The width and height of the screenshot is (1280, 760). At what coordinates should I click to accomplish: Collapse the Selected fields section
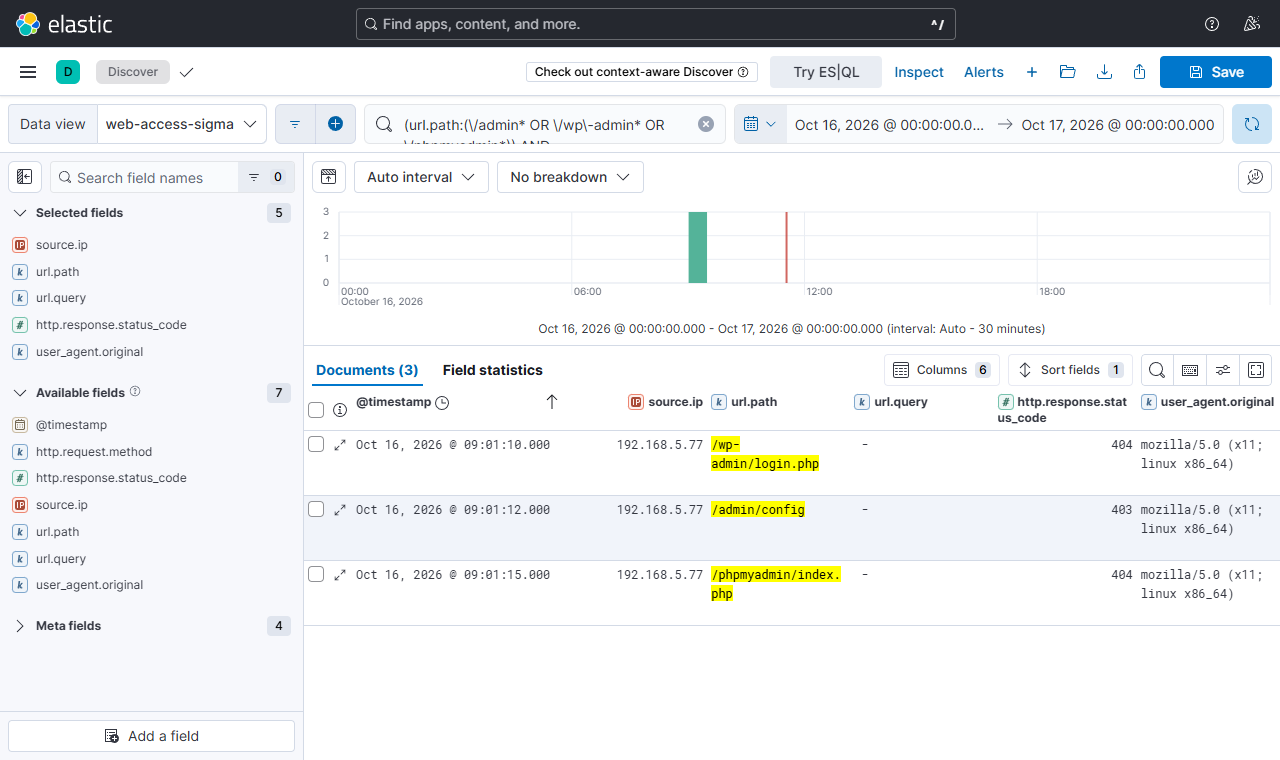click(20, 213)
